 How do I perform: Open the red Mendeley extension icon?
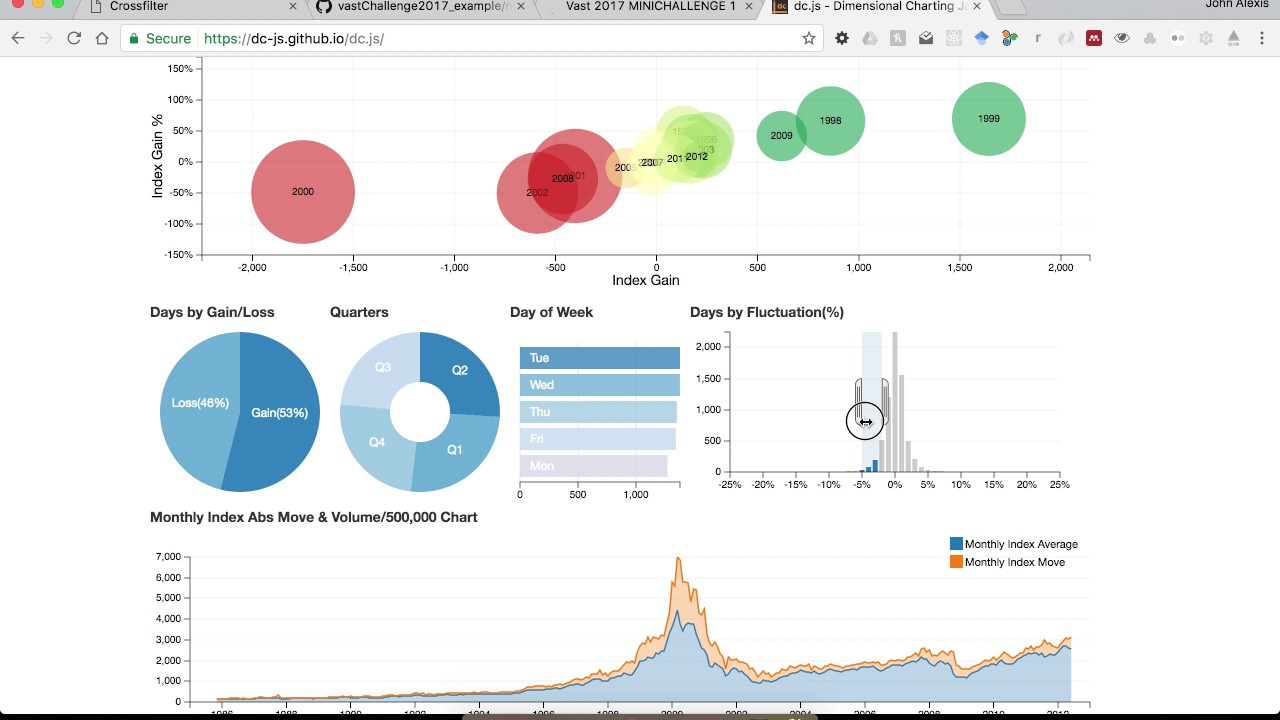click(x=1094, y=38)
